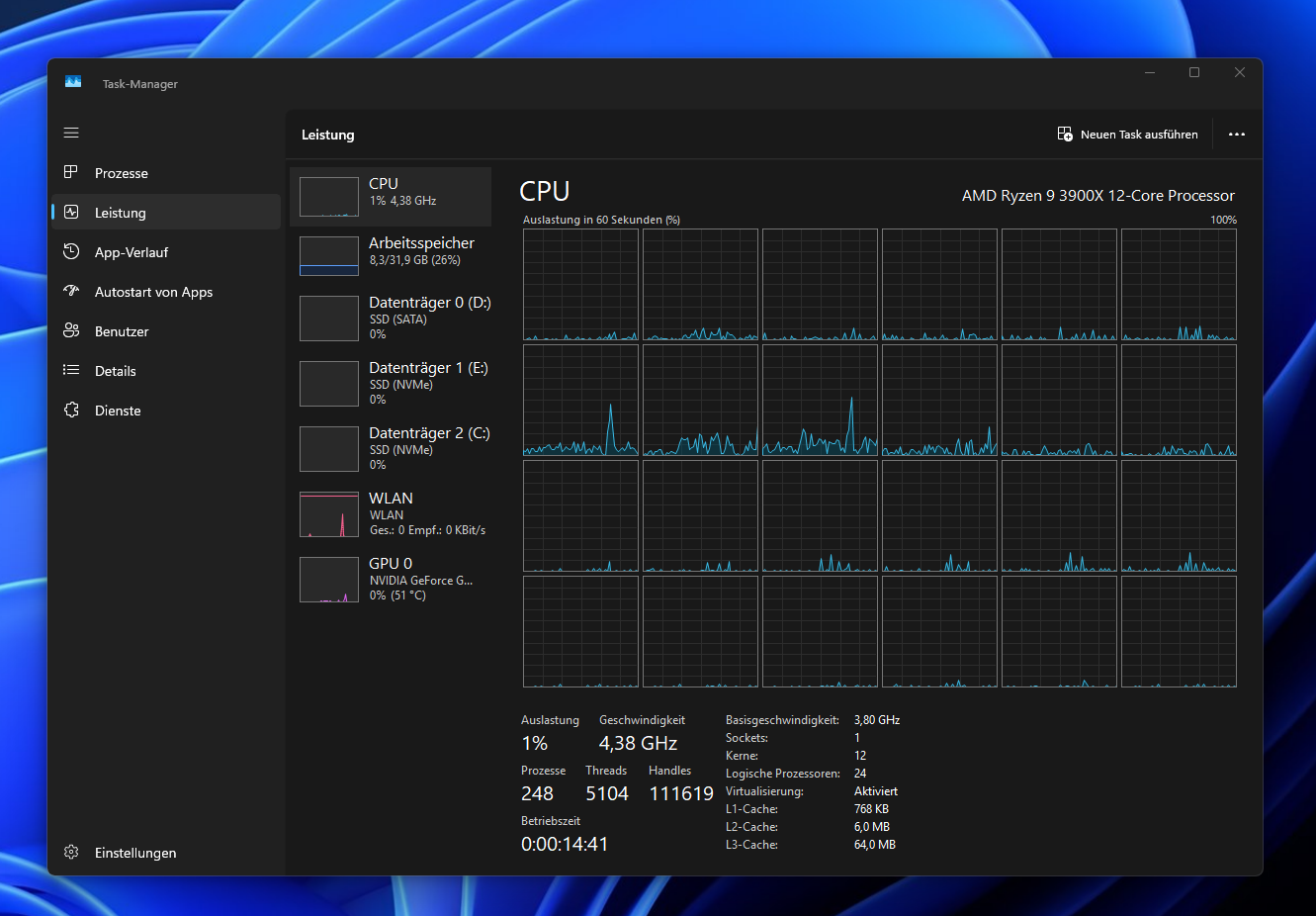Screen dimensions: 1316x916
Task: Click the Task-Manager app icon in title bar
Action: tap(73, 82)
